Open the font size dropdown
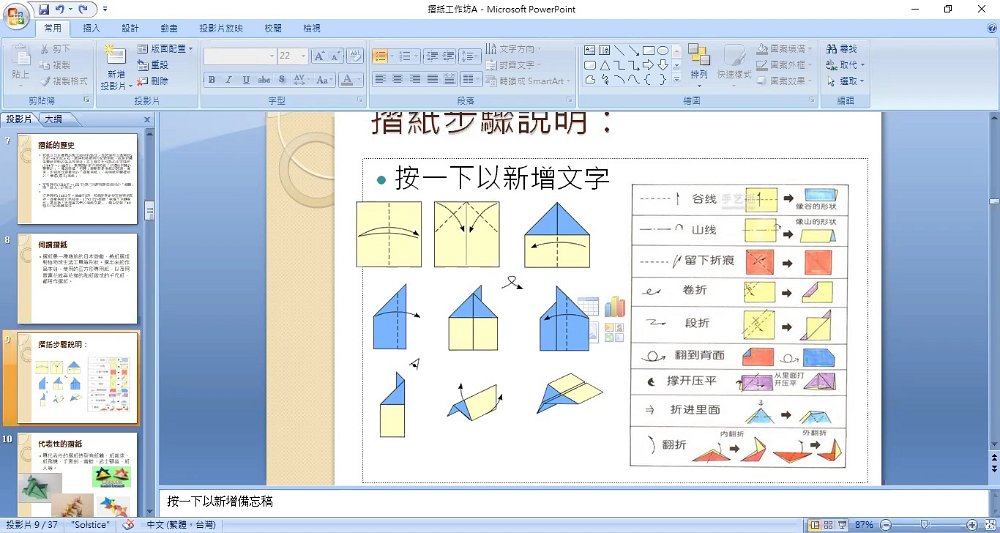1000x533 pixels. tap(303, 56)
